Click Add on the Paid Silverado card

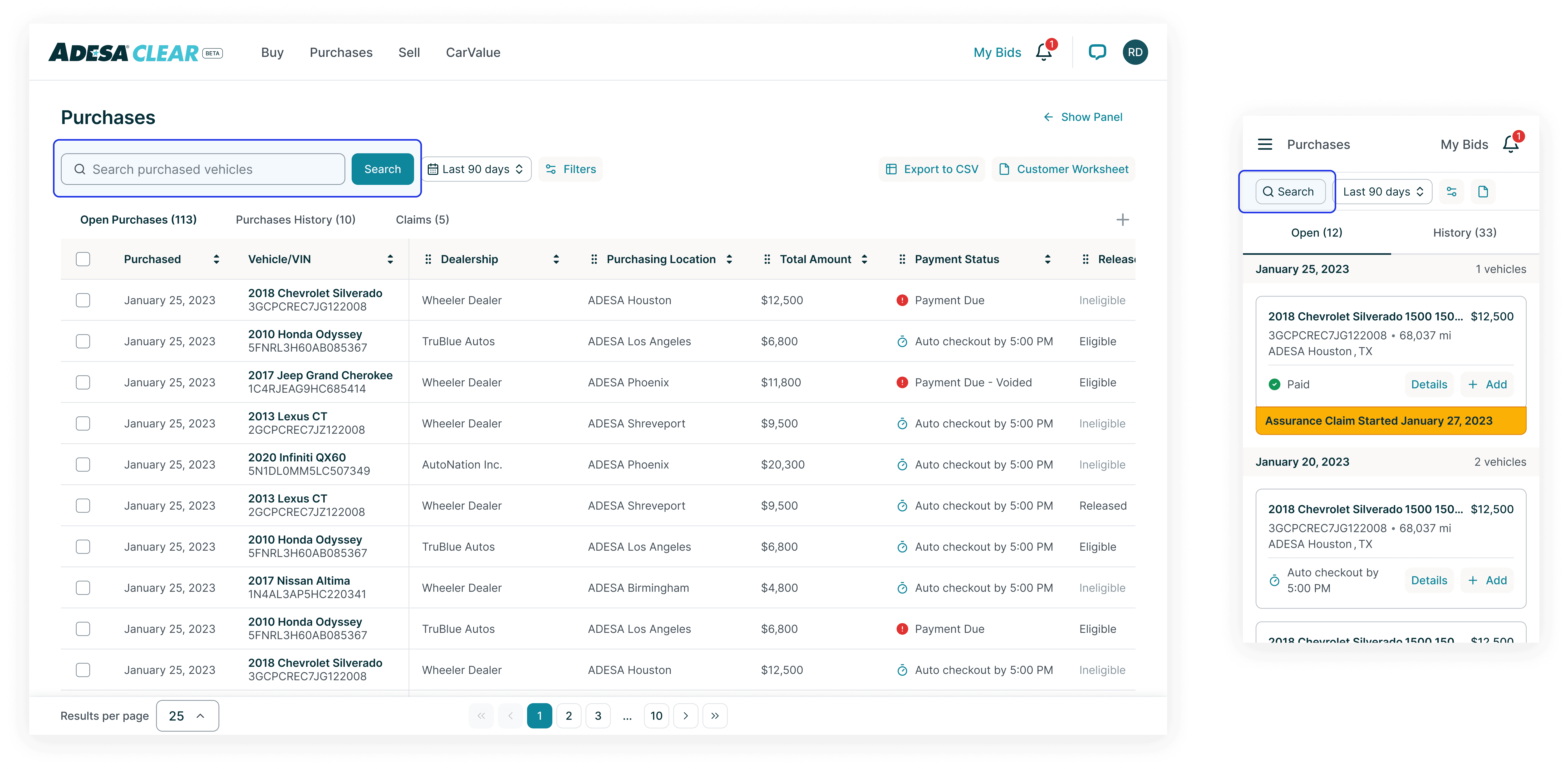(1487, 384)
